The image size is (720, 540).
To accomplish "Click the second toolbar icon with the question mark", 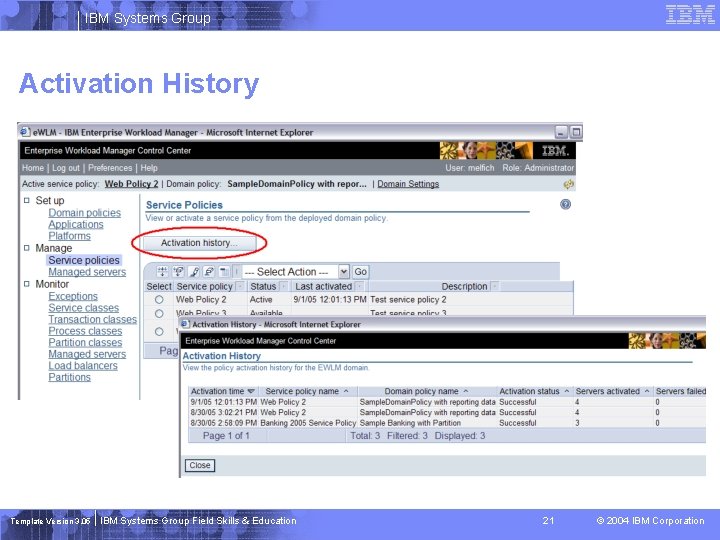I will coord(178,272).
